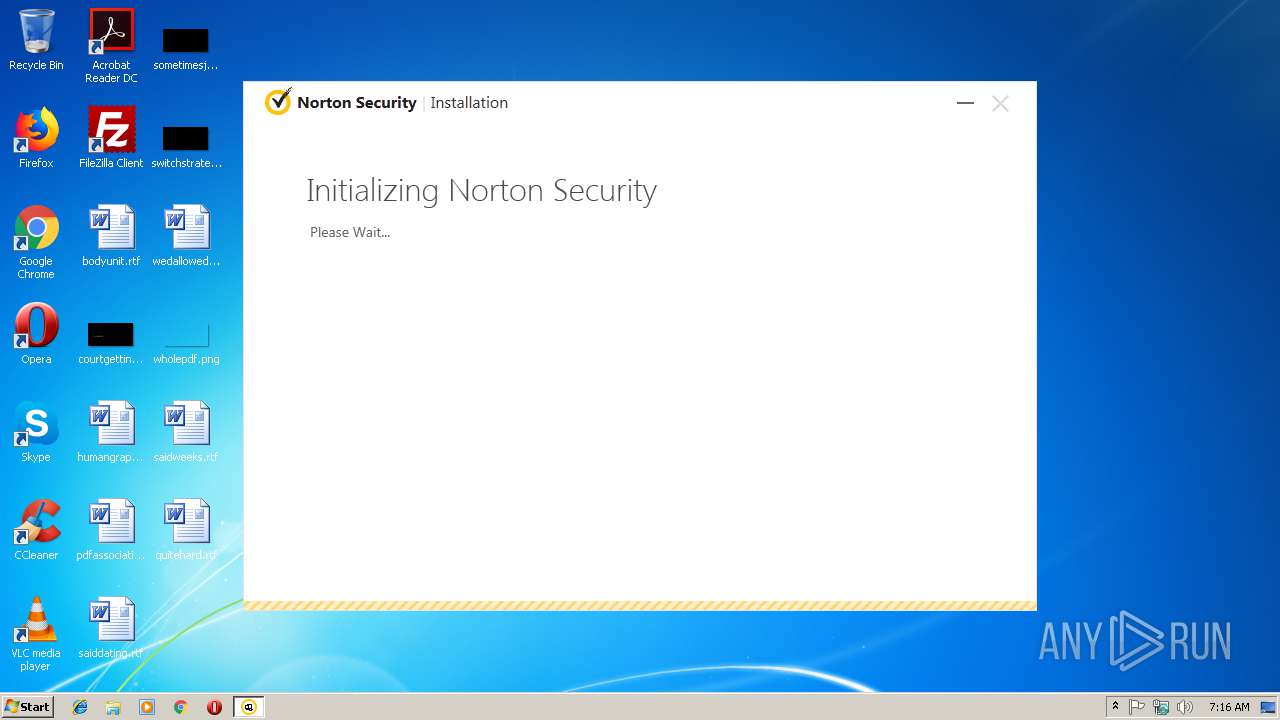
Task: Select pdfassociati... document icon
Action: pyautogui.click(x=111, y=530)
